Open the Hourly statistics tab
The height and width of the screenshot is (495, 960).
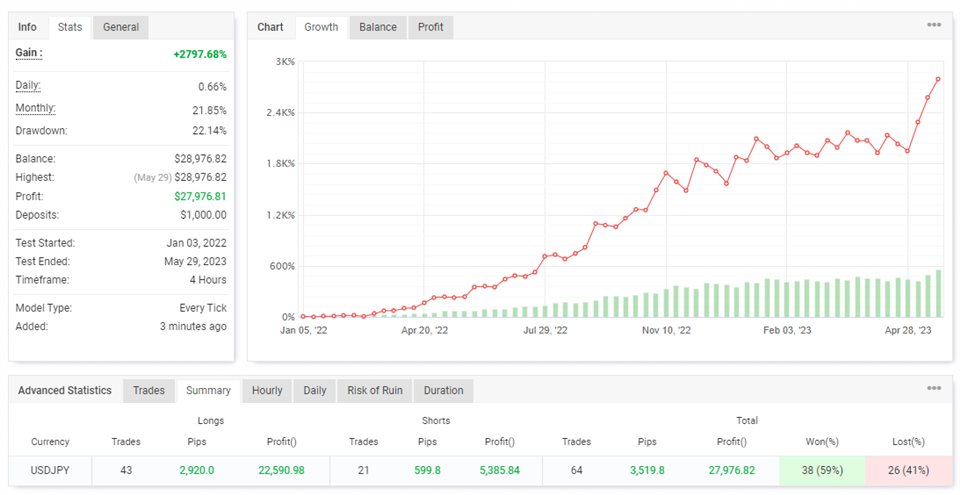pos(267,390)
